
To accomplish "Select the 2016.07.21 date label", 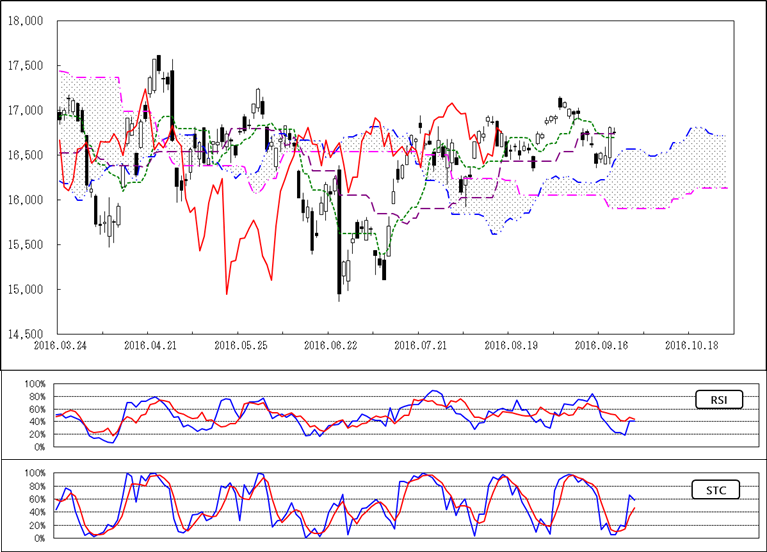I will [419, 344].
